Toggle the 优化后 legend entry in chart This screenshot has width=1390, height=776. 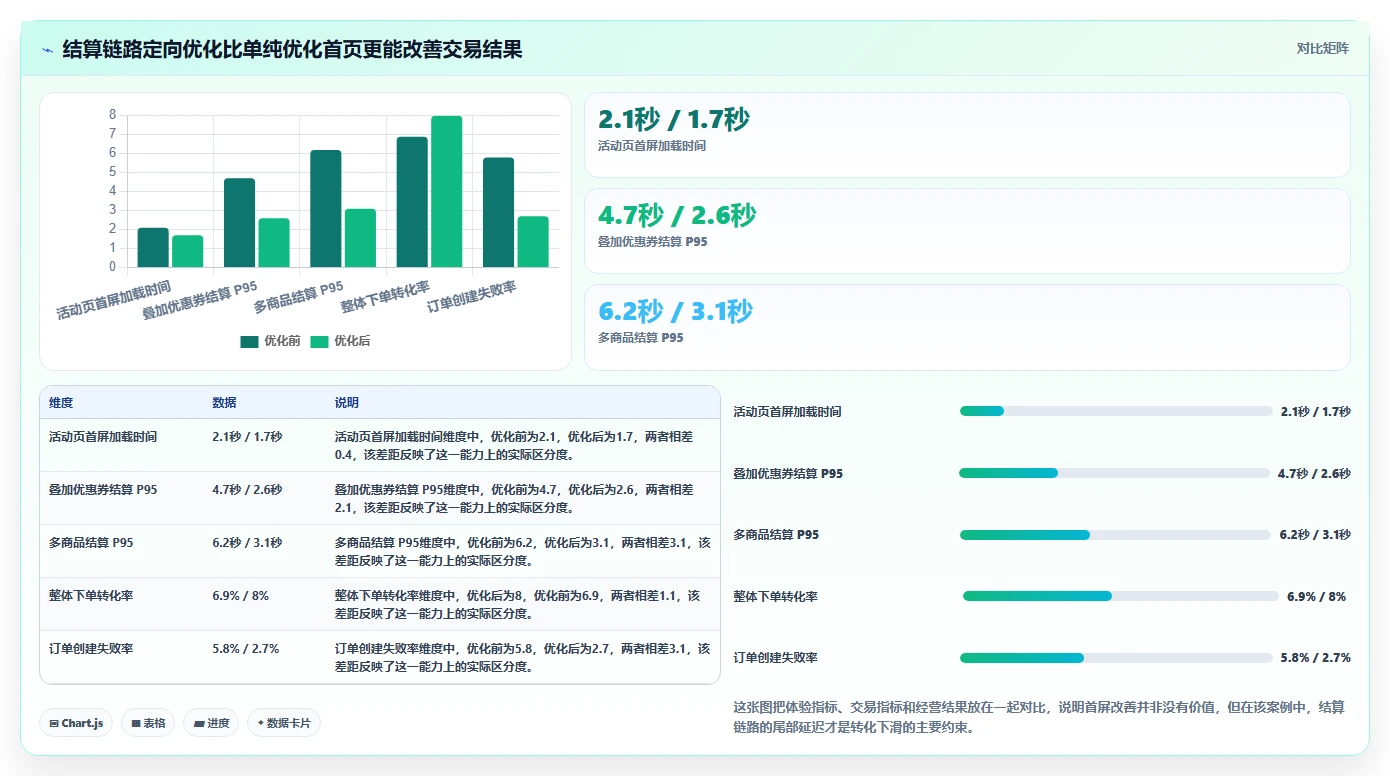[x=340, y=341]
